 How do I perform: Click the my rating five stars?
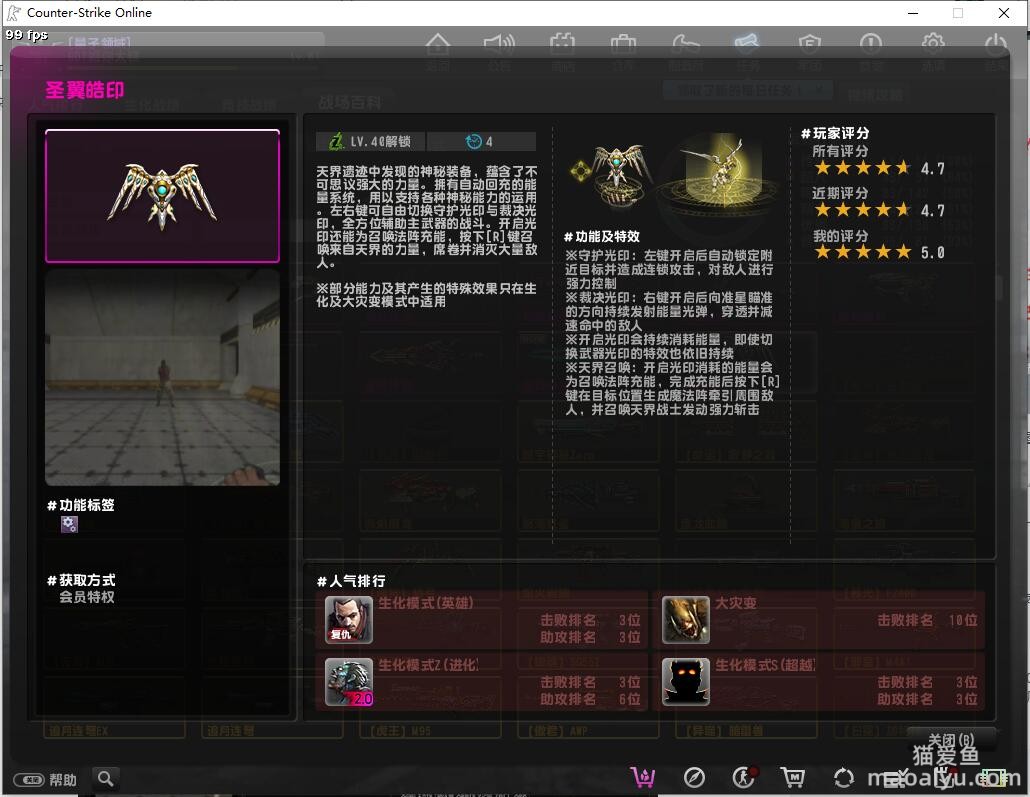pyautogui.click(x=863, y=252)
